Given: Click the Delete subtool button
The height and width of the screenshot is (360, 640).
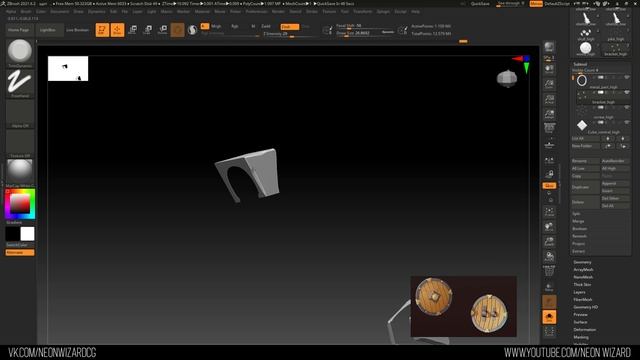Looking at the screenshot, I should point(585,202).
